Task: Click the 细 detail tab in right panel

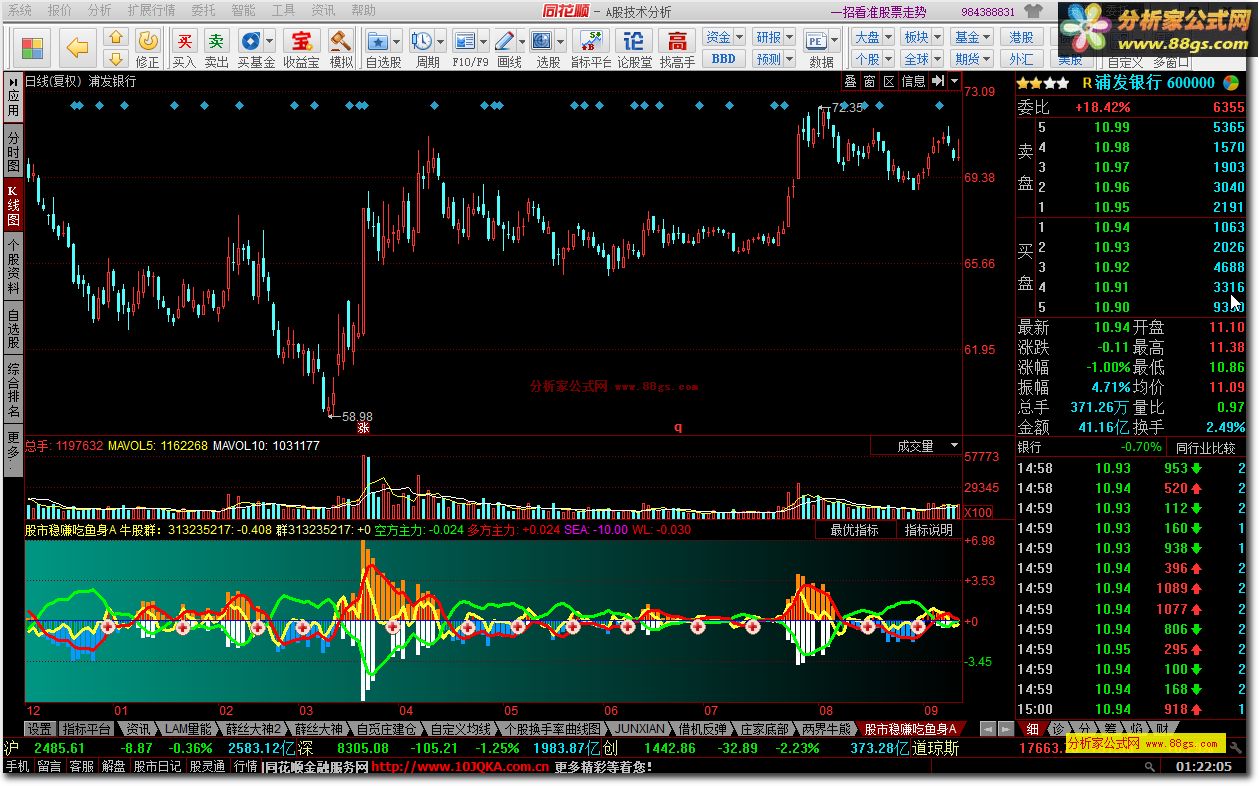Action: [x=1032, y=729]
